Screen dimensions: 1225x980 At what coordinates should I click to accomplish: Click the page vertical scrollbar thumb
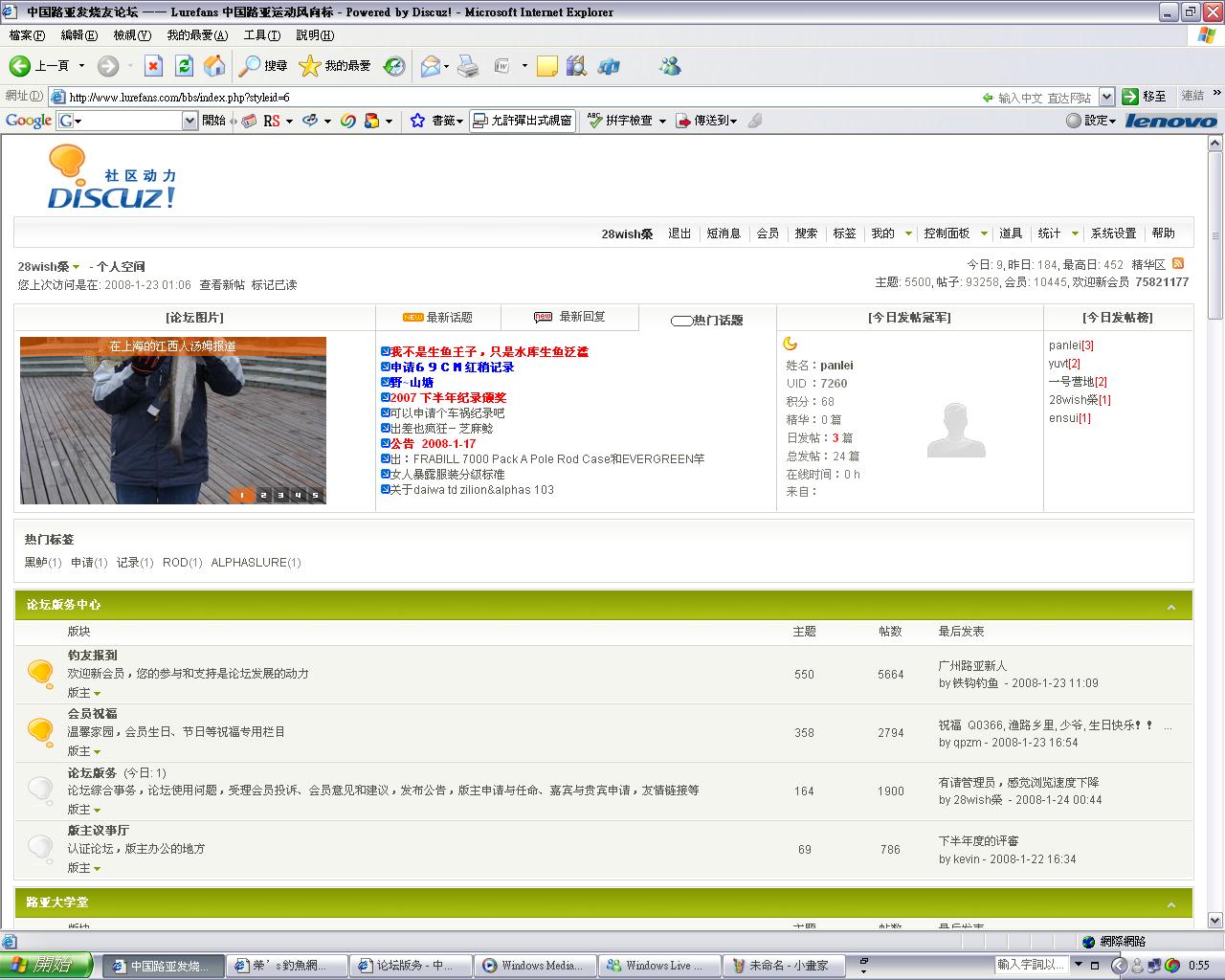pyautogui.click(x=1215, y=234)
